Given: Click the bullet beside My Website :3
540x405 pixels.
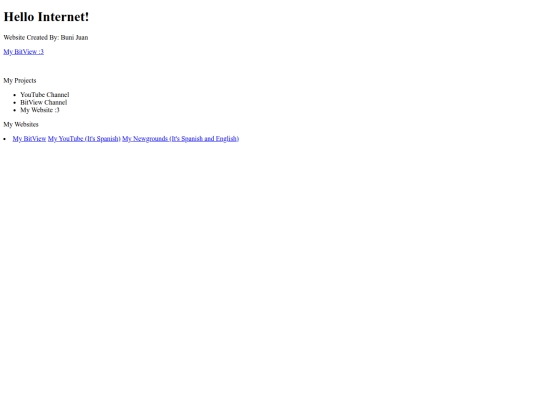Looking at the screenshot, I should click(x=14, y=111).
